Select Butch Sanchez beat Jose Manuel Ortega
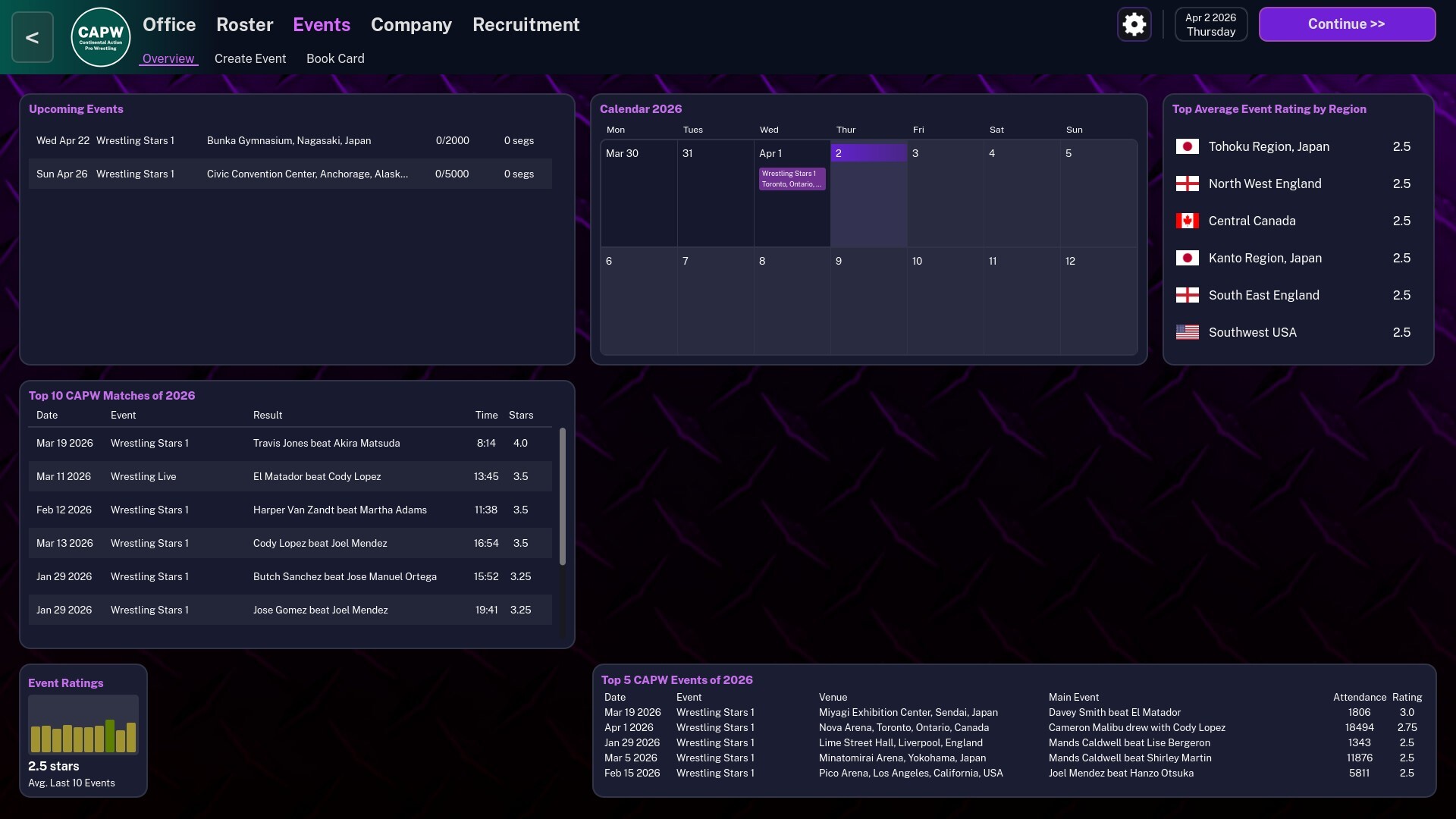Viewport: 1456px width, 819px height. (290, 576)
